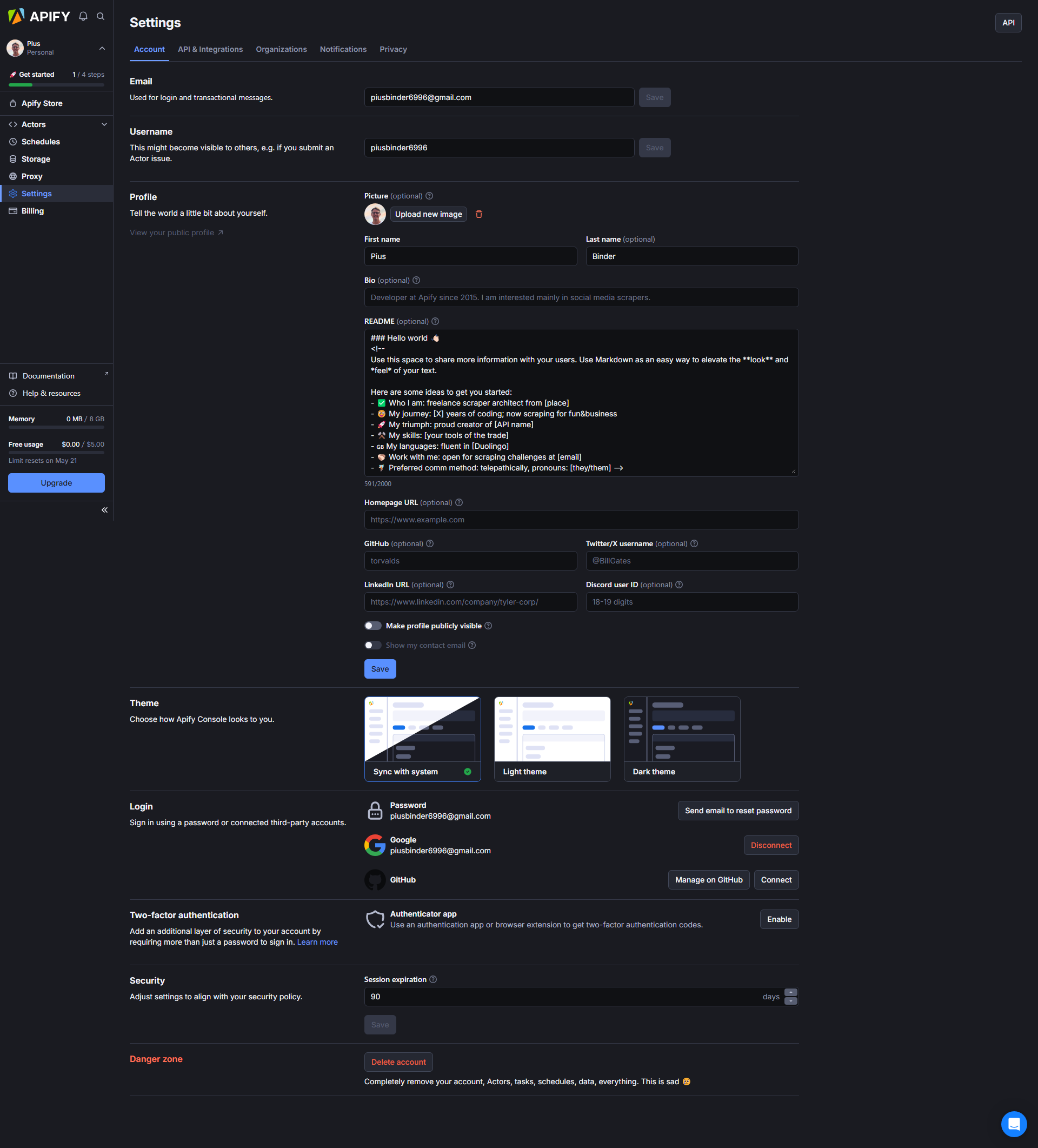Click the Get started progress bar

point(56,85)
